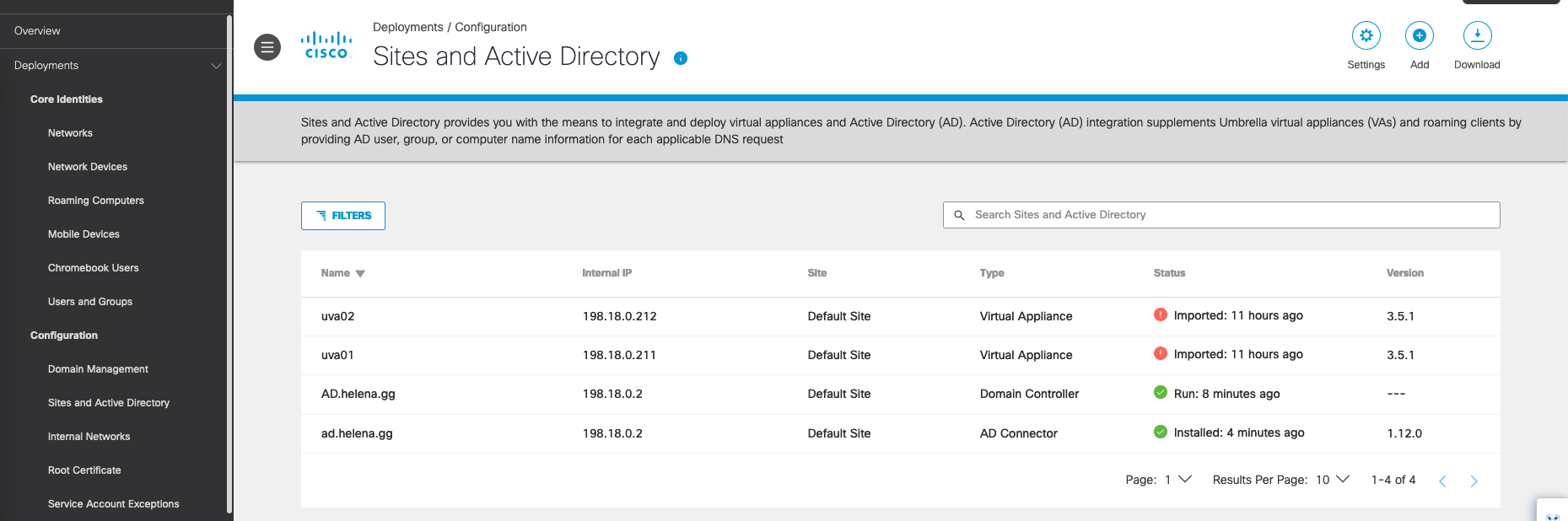1568x521 pixels.
Task: Click the Add plus icon
Action: point(1419,35)
